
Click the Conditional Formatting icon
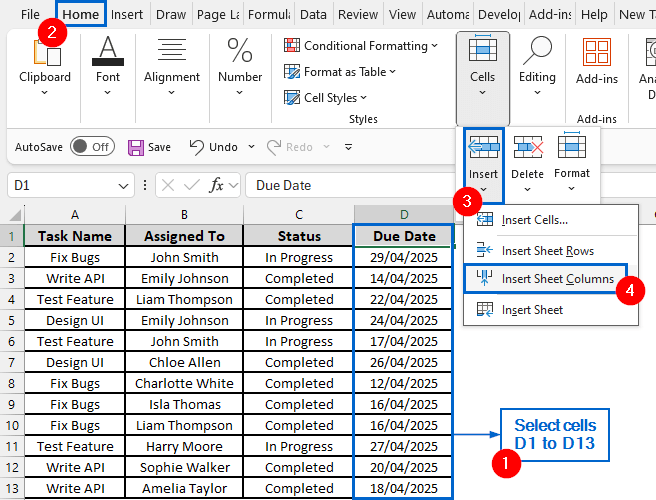[x=292, y=45]
